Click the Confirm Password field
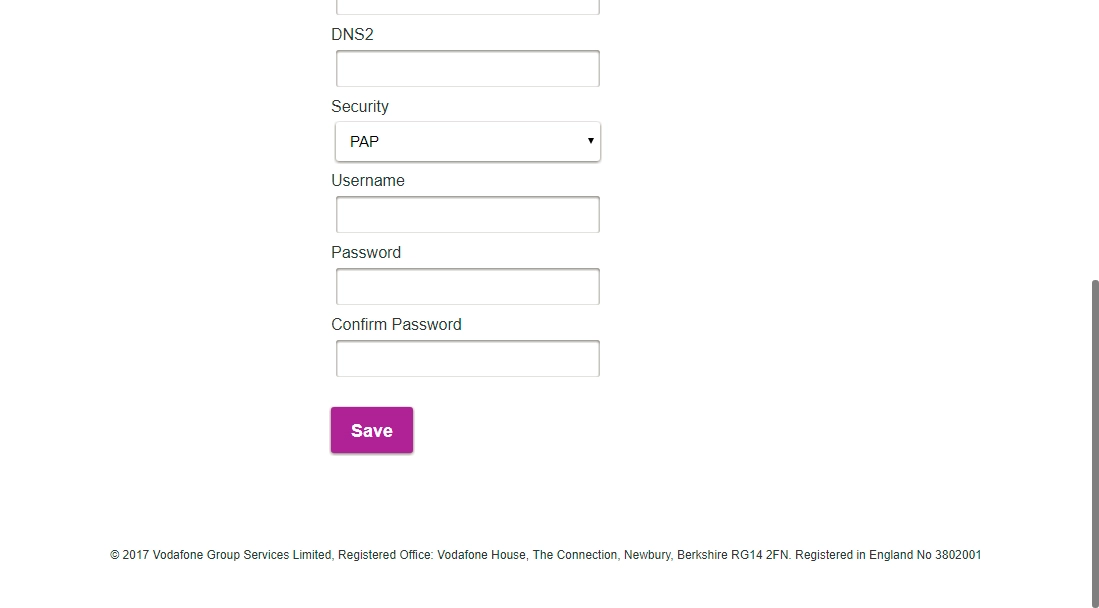1099x608 pixels. tap(467, 359)
